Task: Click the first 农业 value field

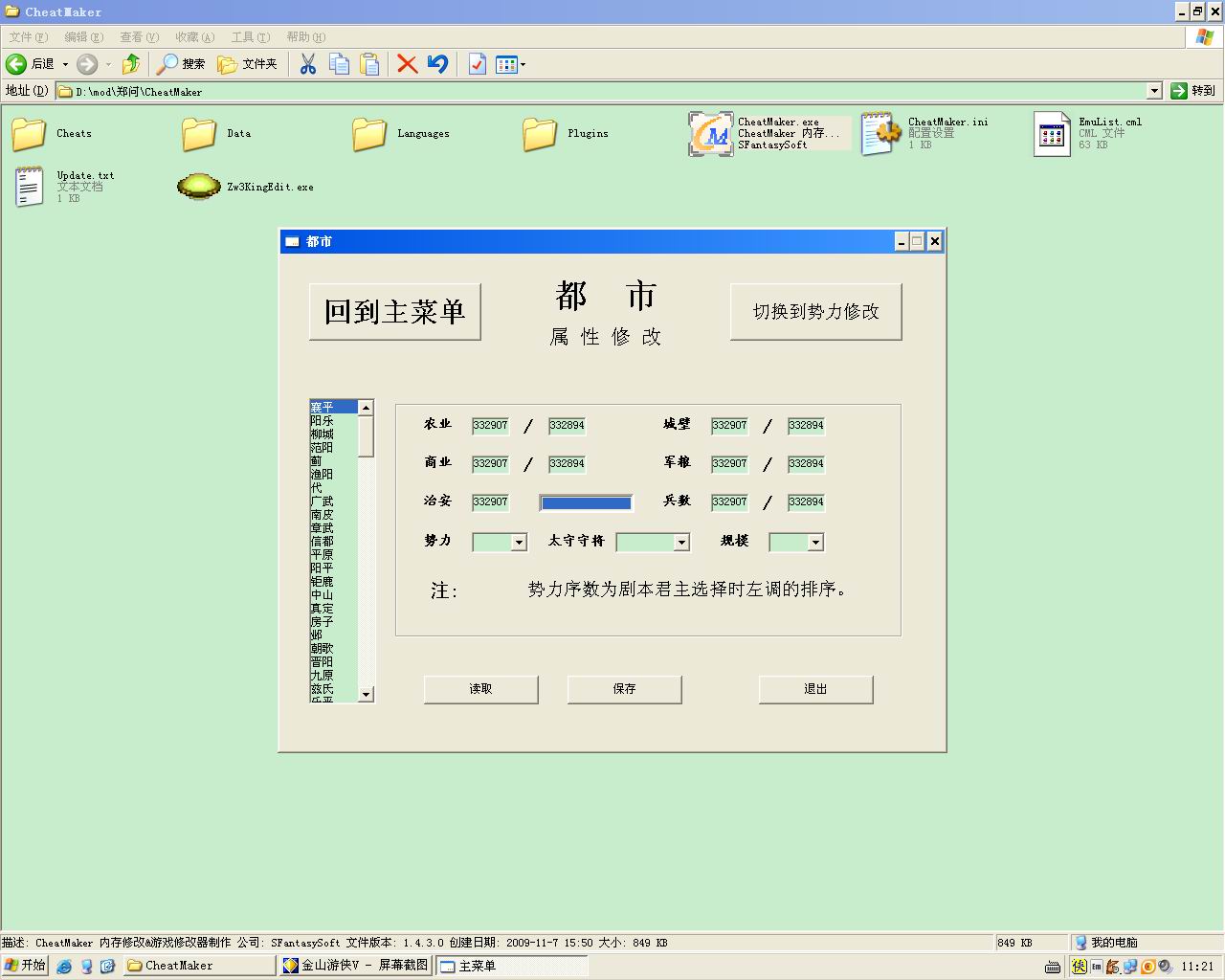Action: 490,426
